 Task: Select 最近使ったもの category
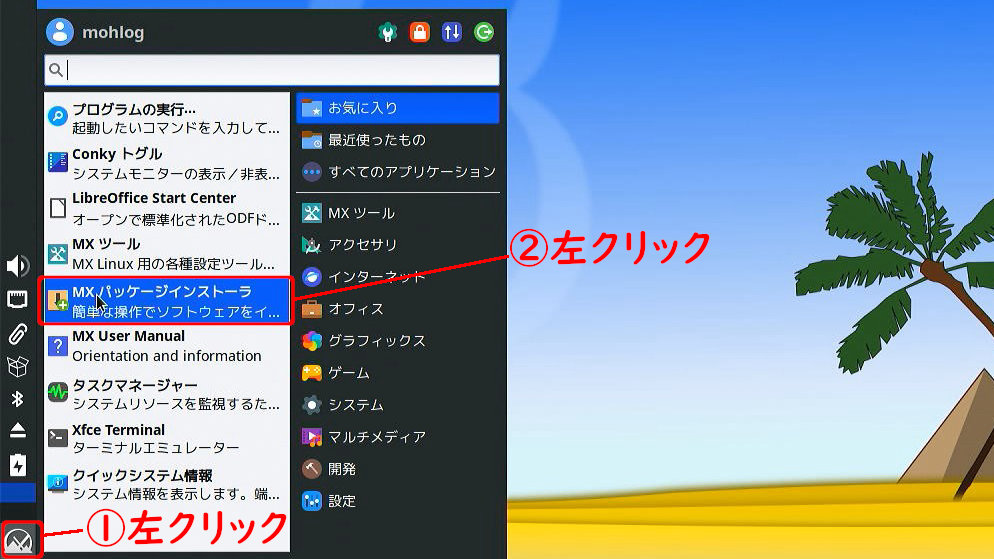398,139
